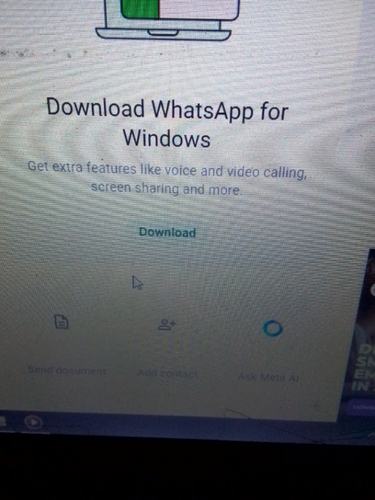Select the 'Add contact' label
The image size is (375, 500).
[168, 374]
